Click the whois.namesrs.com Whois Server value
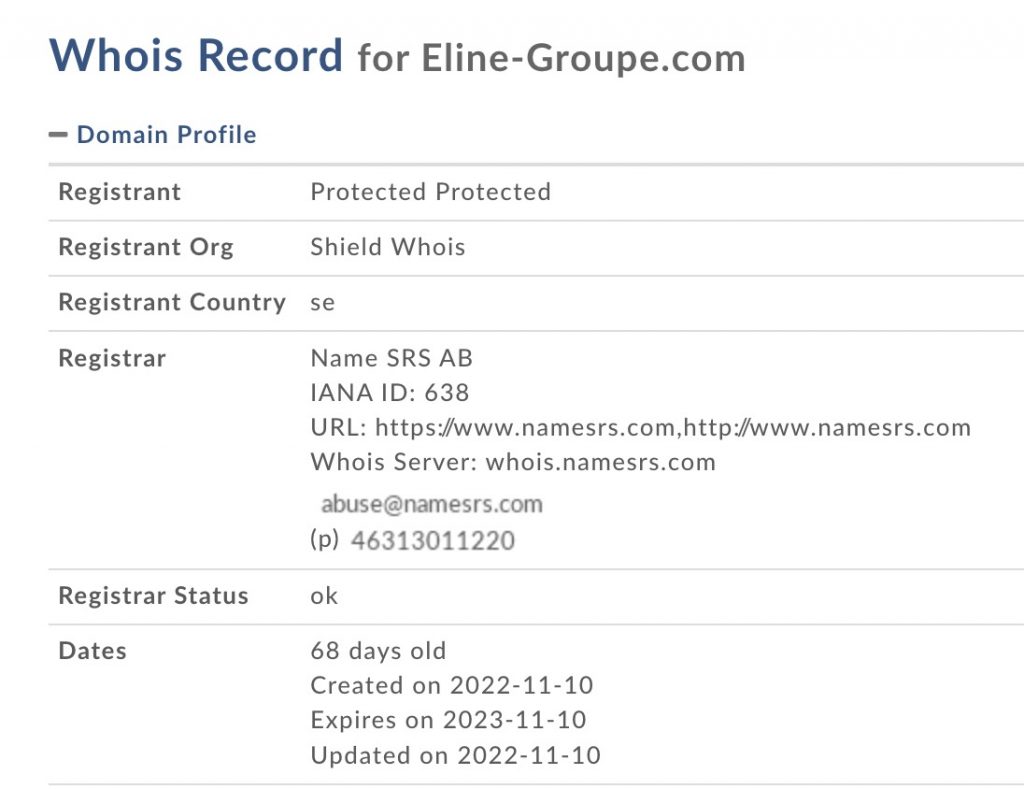 coord(600,462)
